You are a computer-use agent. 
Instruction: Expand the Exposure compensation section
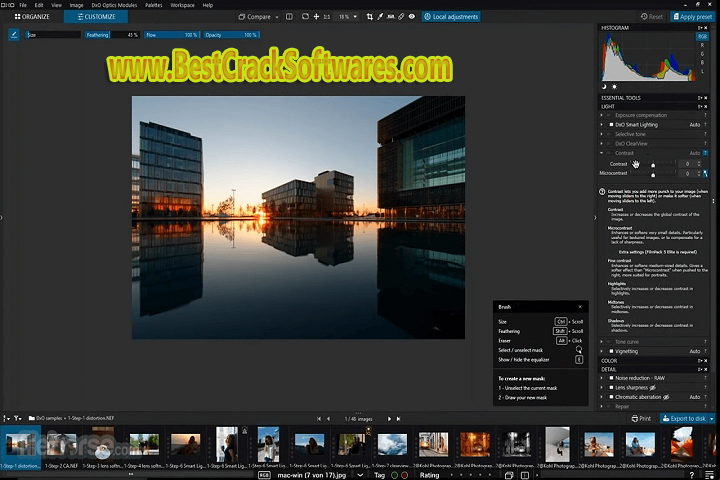point(602,115)
